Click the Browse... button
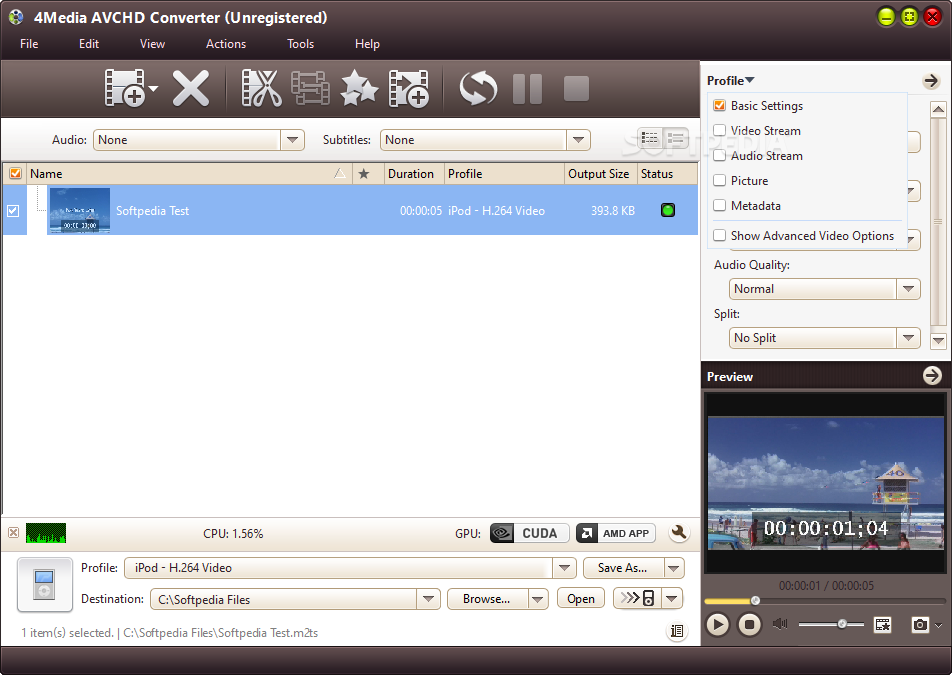The height and width of the screenshot is (675, 952). pos(488,599)
